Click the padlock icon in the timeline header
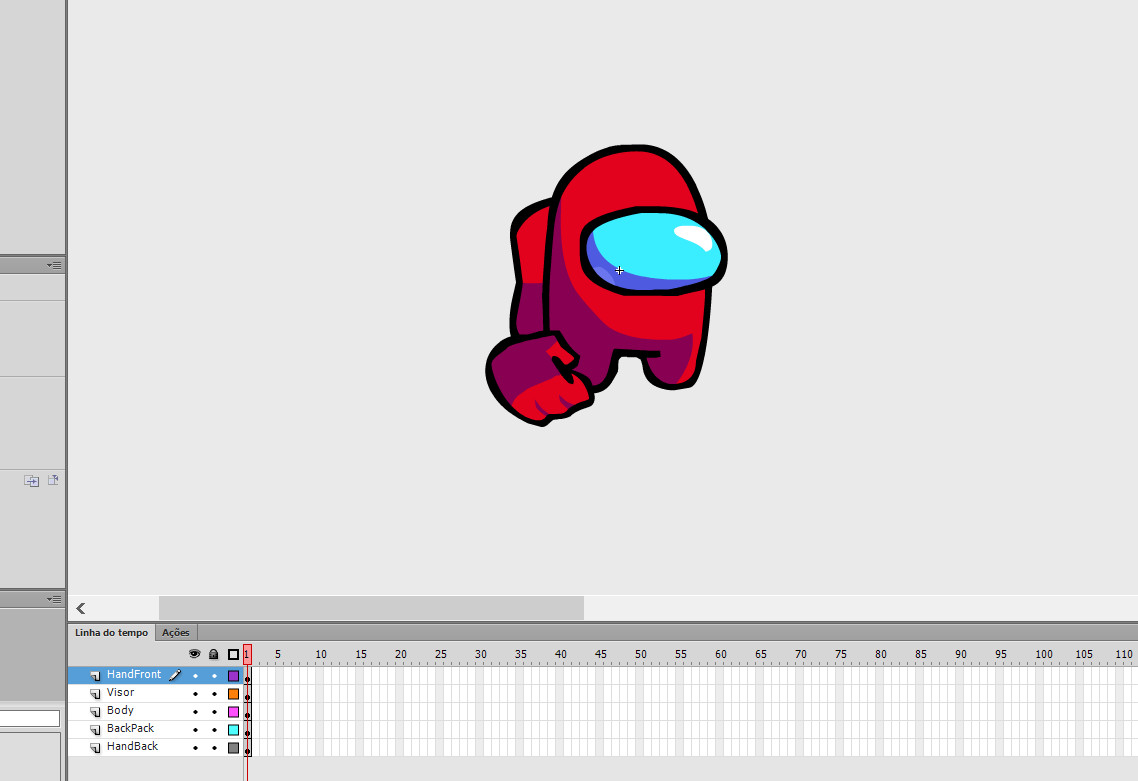This screenshot has width=1138, height=781. coord(213,653)
